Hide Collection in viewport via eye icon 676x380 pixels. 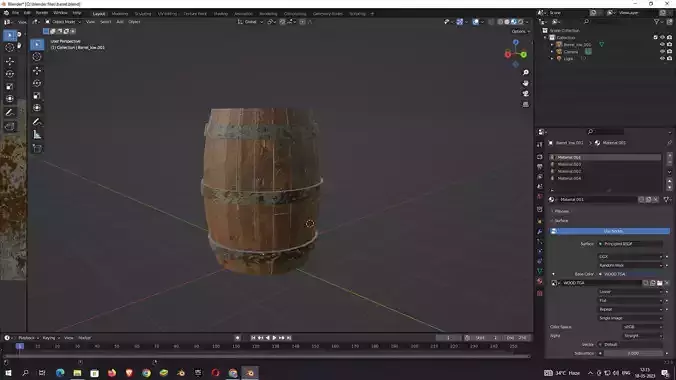coord(662,38)
